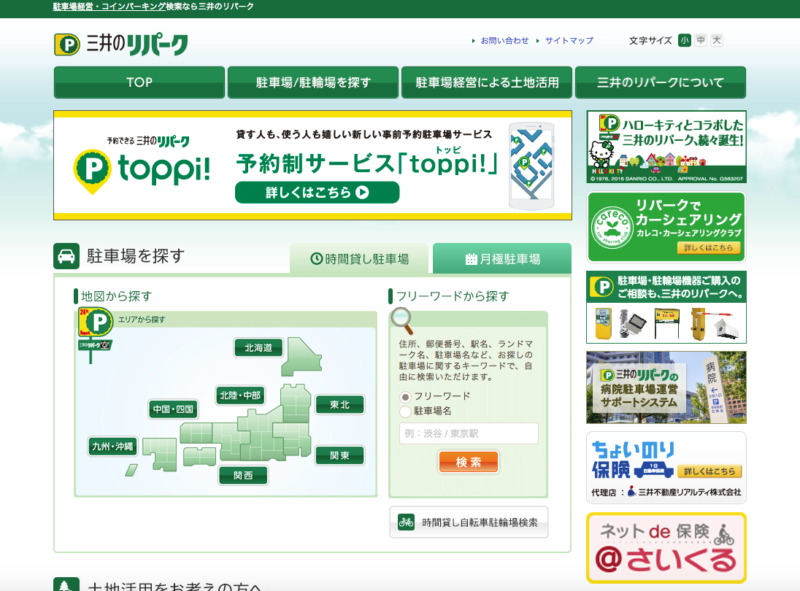800x591 pixels.
Task: Select the 駐車場名 radio button
Action: click(405, 411)
